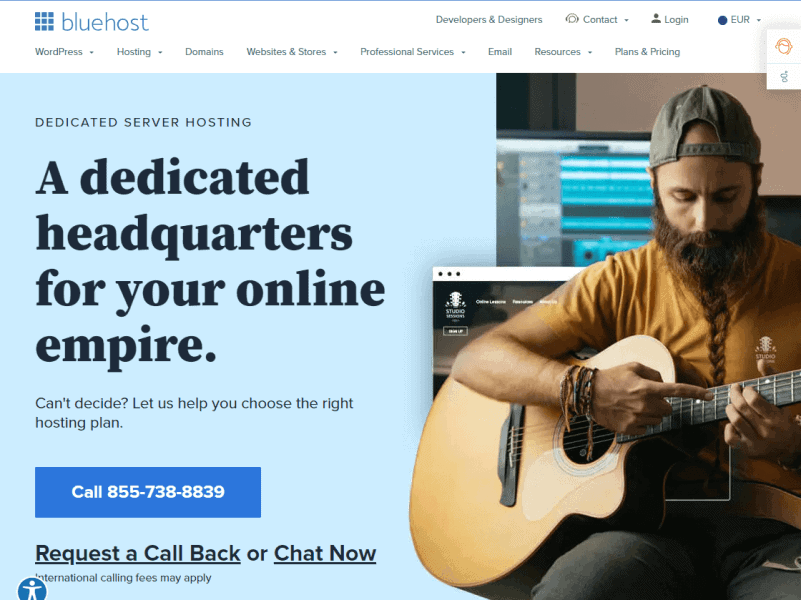Open the Chat Now link
801x600 pixels.
(325, 554)
